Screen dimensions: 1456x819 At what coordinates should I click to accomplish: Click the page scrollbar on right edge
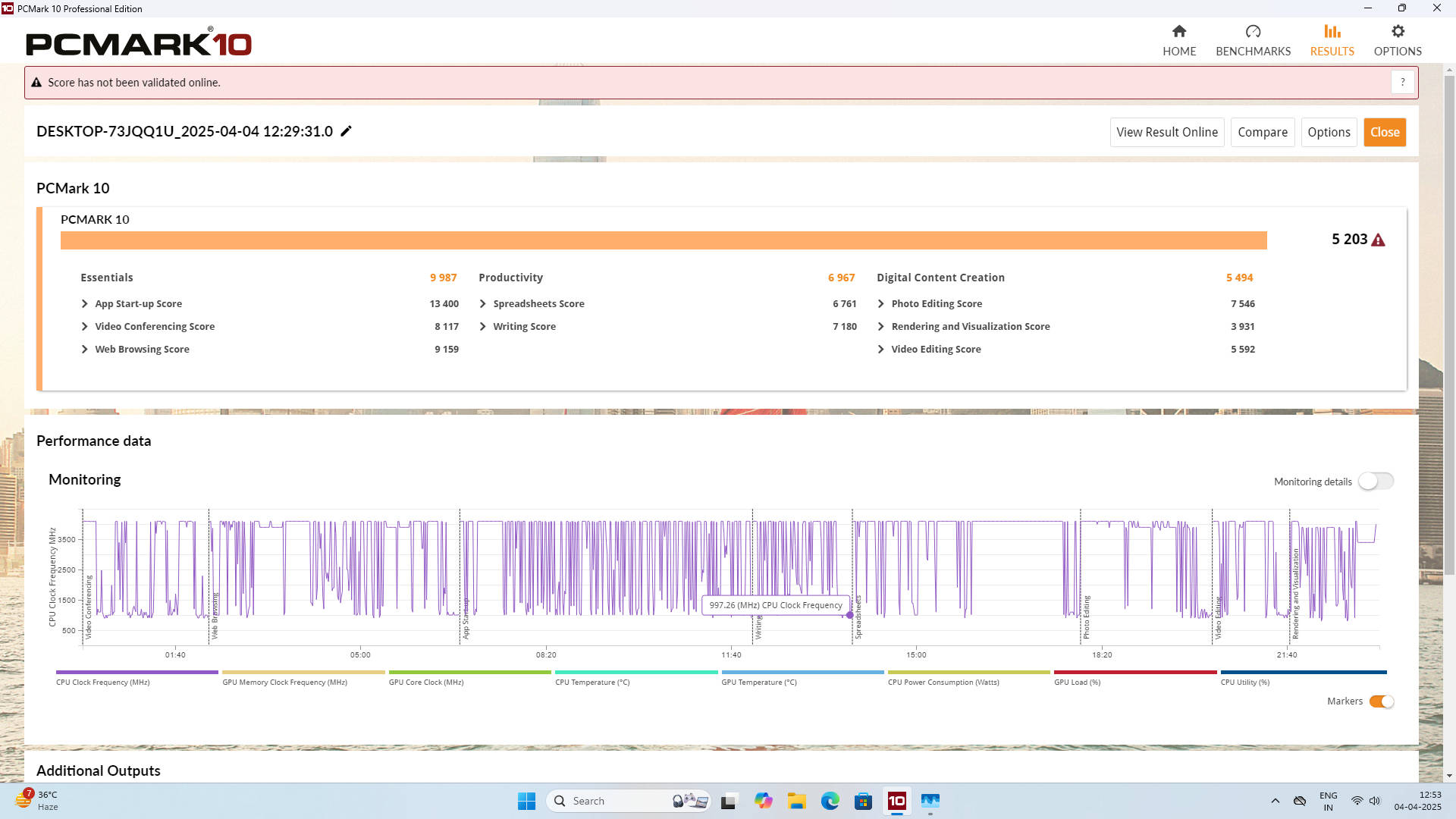click(x=1449, y=326)
